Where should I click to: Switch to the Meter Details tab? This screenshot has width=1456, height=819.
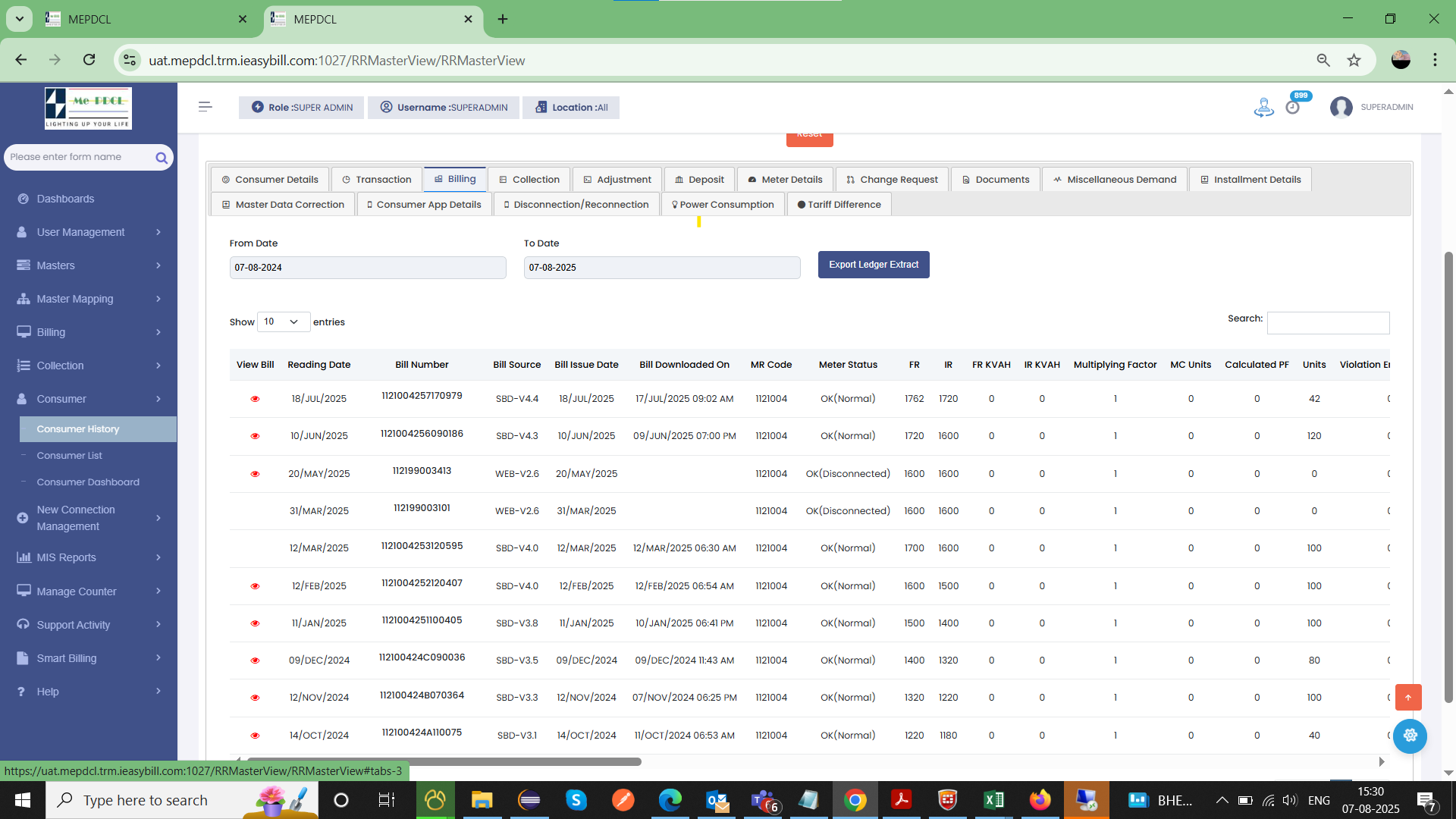(785, 180)
